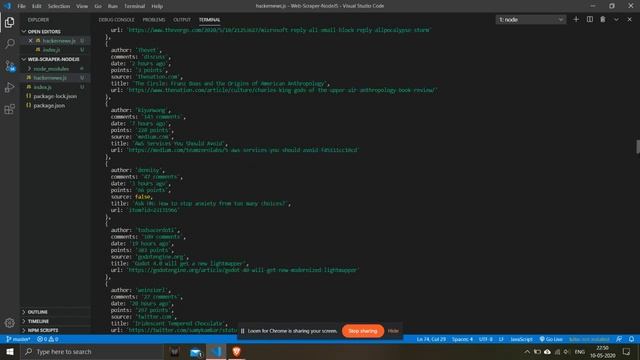Open the View menu
This screenshot has width=640, height=360.
82,6
